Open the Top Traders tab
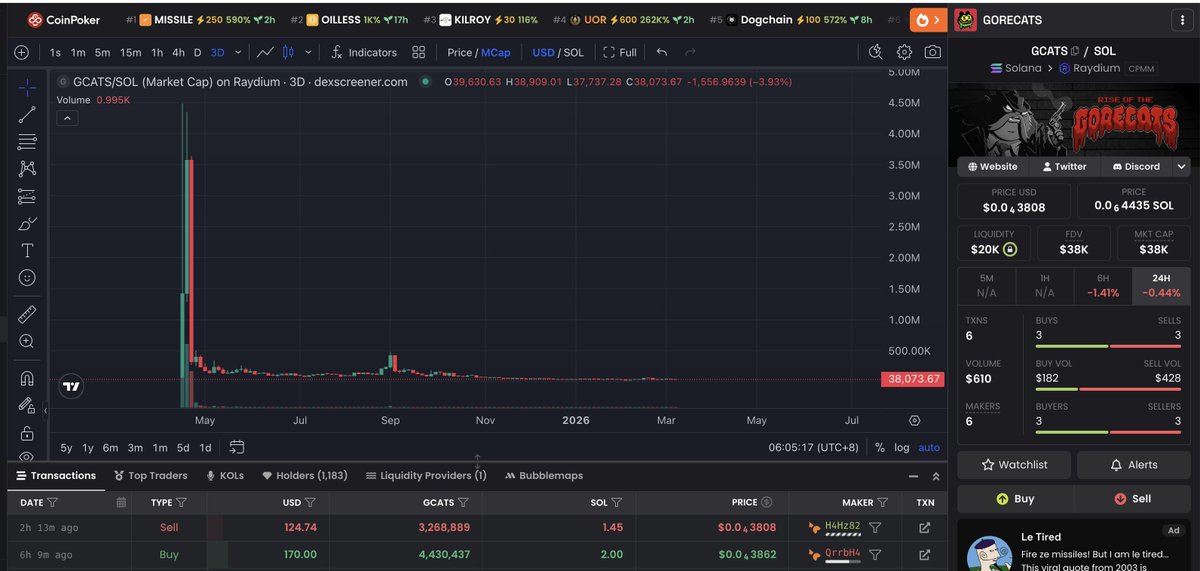Screen dimensions: 1200x571 click(x=151, y=475)
